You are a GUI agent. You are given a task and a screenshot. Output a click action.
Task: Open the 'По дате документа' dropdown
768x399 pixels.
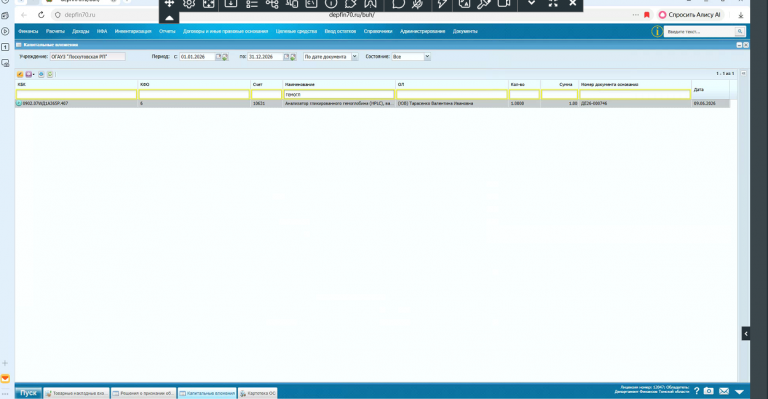(355, 57)
